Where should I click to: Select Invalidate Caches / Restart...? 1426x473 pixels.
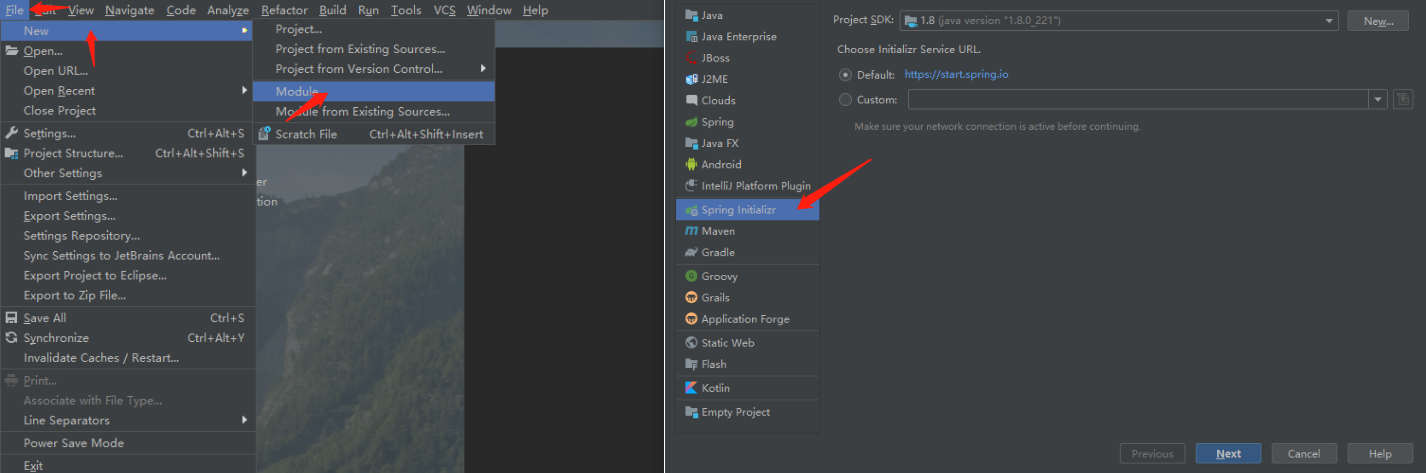pos(127,358)
